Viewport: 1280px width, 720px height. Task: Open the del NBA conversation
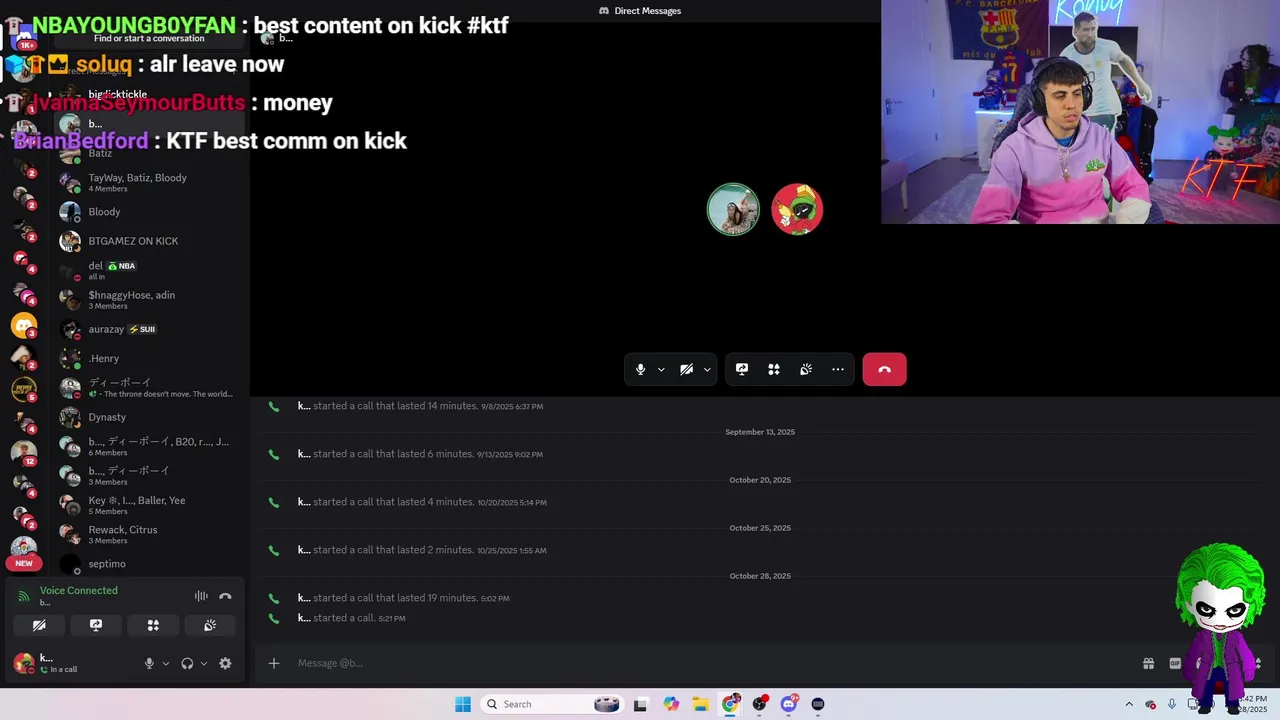tap(150, 270)
